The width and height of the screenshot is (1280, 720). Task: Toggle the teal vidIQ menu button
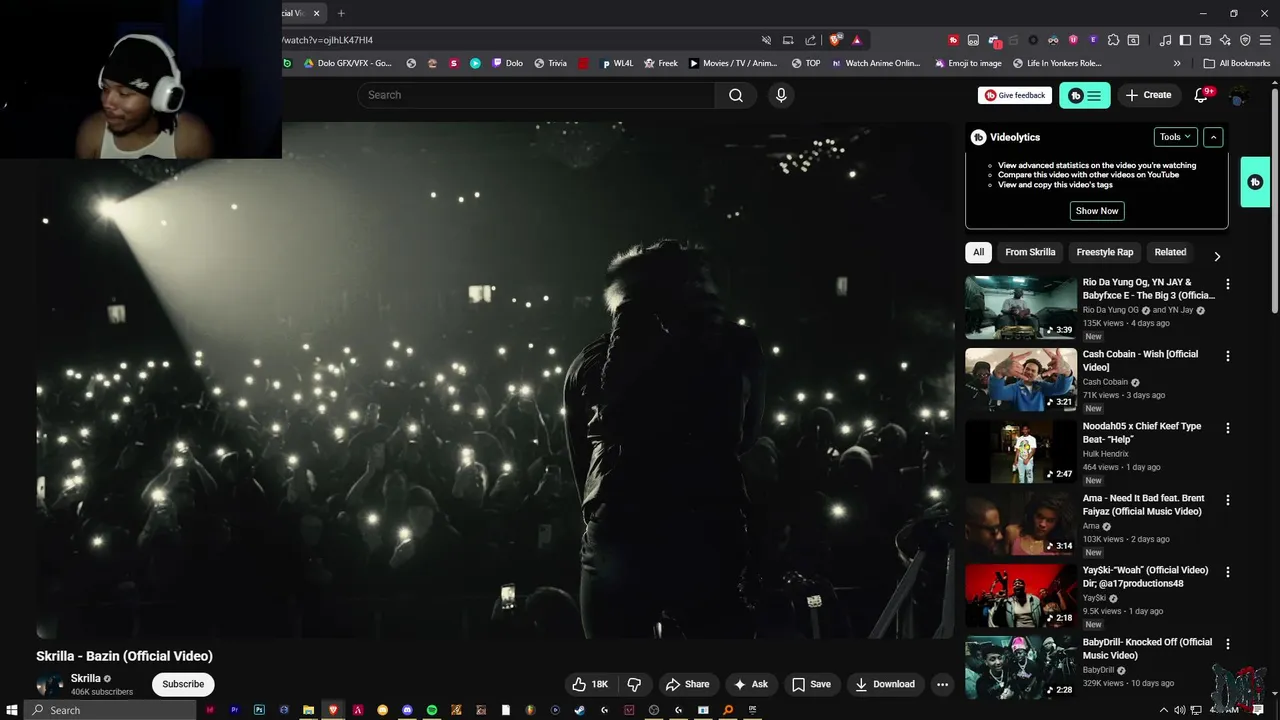point(1085,95)
